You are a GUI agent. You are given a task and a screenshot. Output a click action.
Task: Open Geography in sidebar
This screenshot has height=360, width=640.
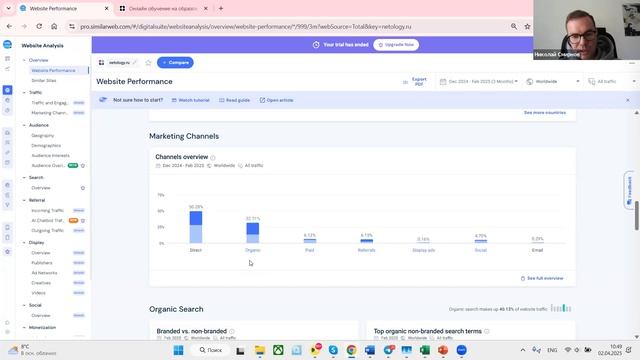pos(42,136)
